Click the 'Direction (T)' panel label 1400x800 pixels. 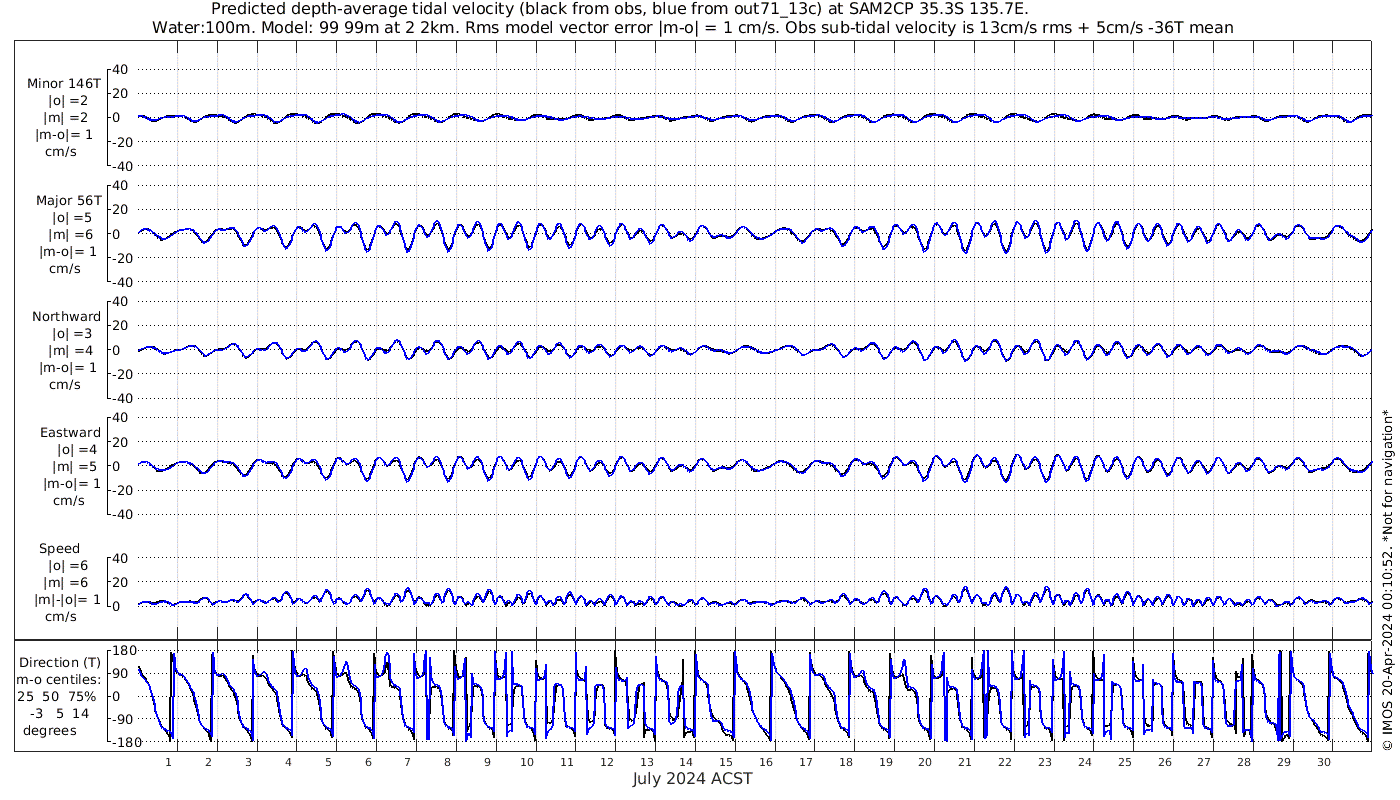[x=60, y=663]
